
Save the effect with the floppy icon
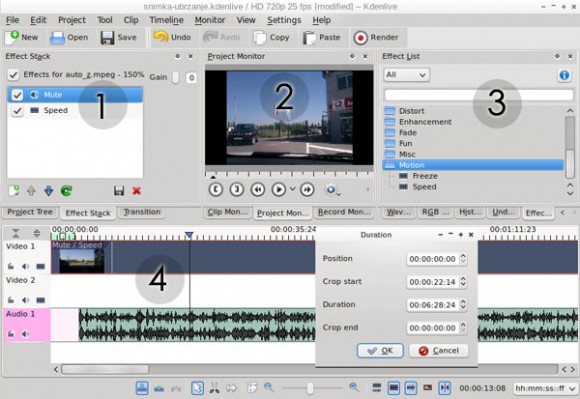coord(119,191)
